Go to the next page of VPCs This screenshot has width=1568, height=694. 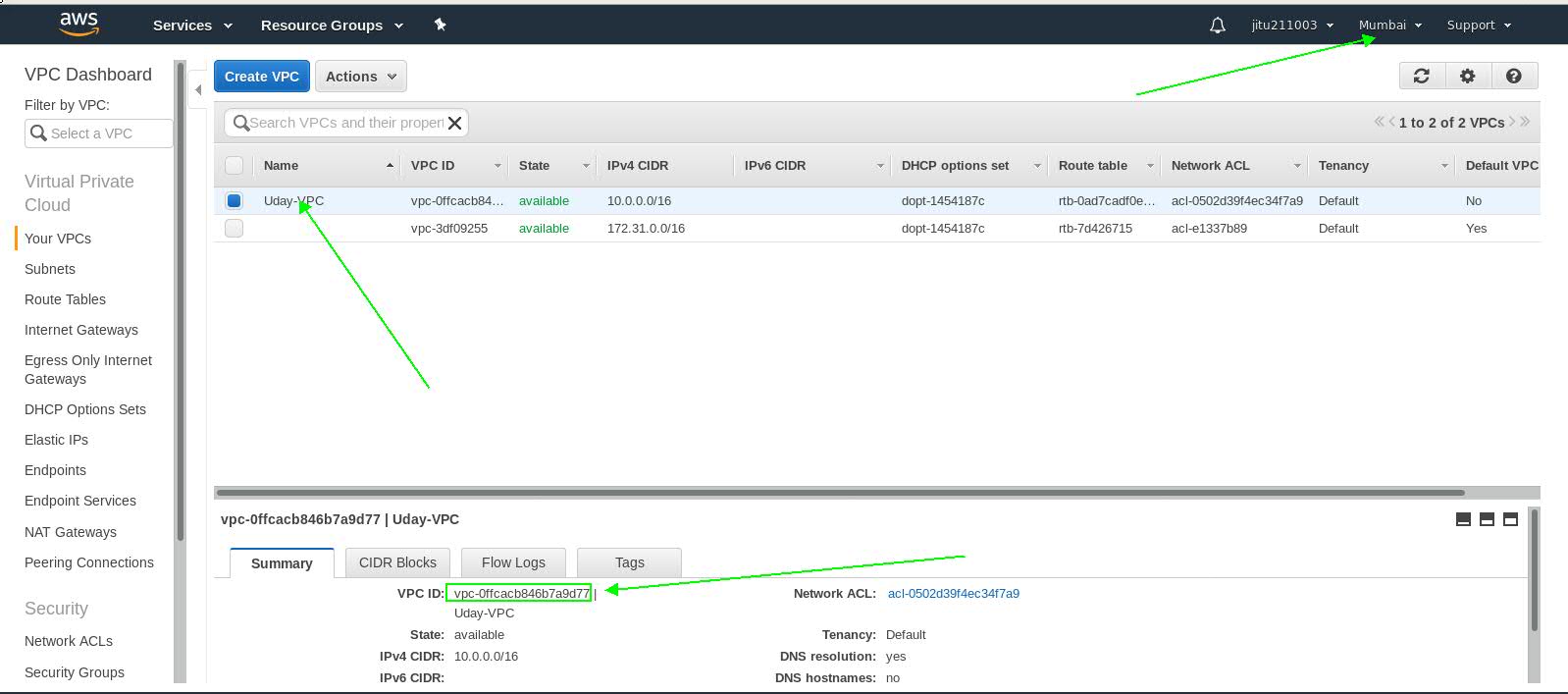1512,122
